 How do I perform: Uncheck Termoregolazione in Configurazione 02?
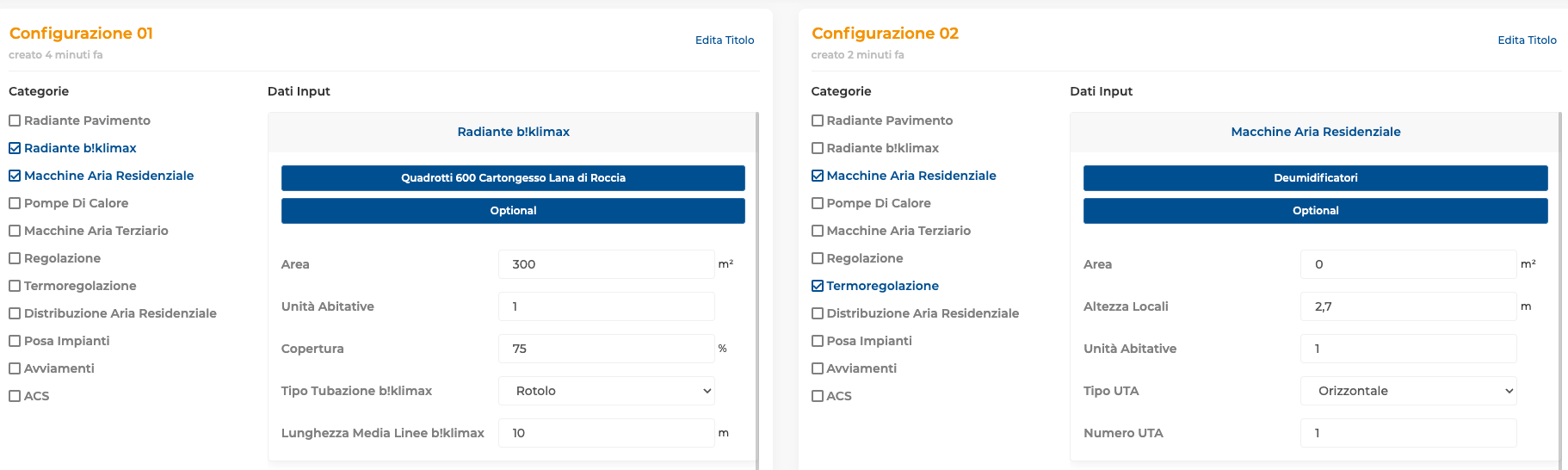point(818,286)
